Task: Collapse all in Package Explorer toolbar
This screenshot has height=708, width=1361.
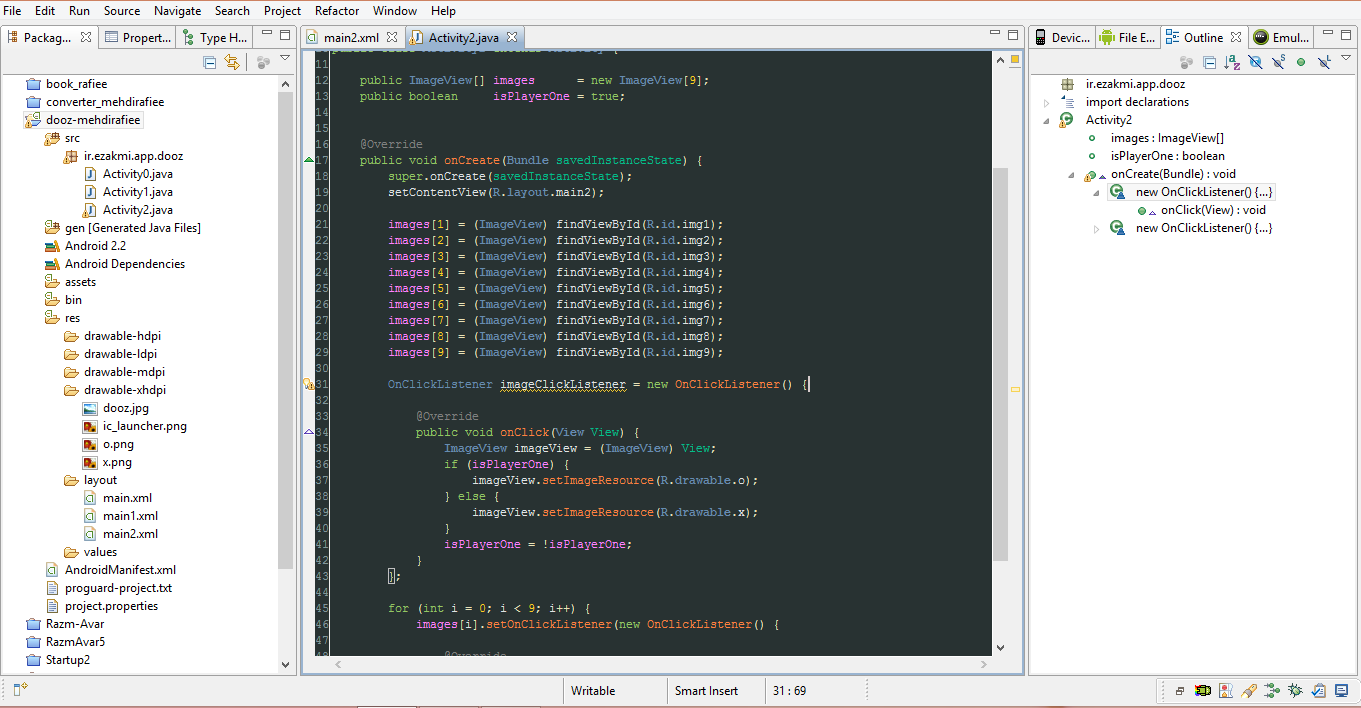Action: [210, 62]
